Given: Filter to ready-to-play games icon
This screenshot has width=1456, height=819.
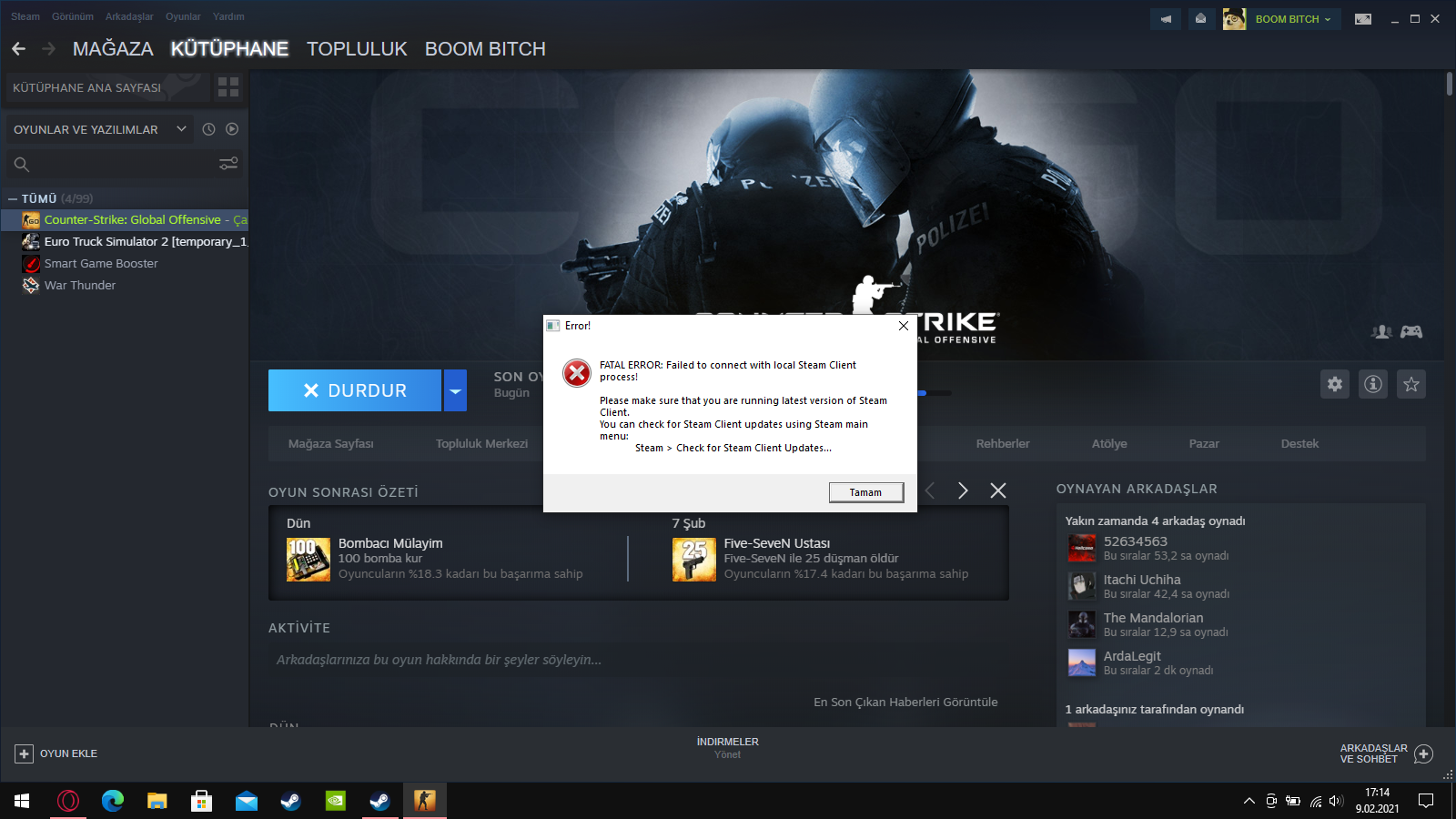Looking at the screenshot, I should tap(232, 129).
